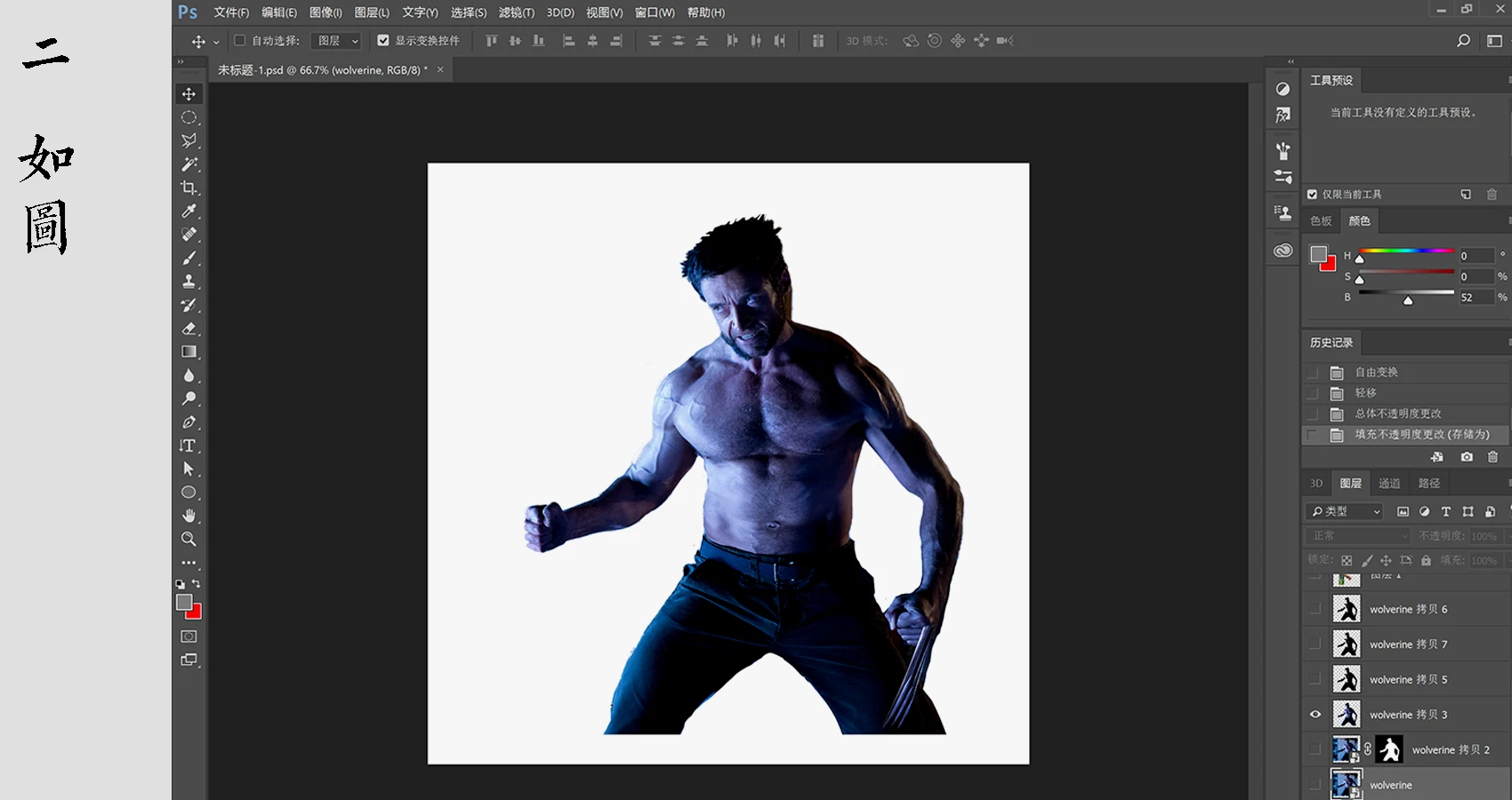
Task: Collapse right panels double-arrow
Action: [1291, 61]
